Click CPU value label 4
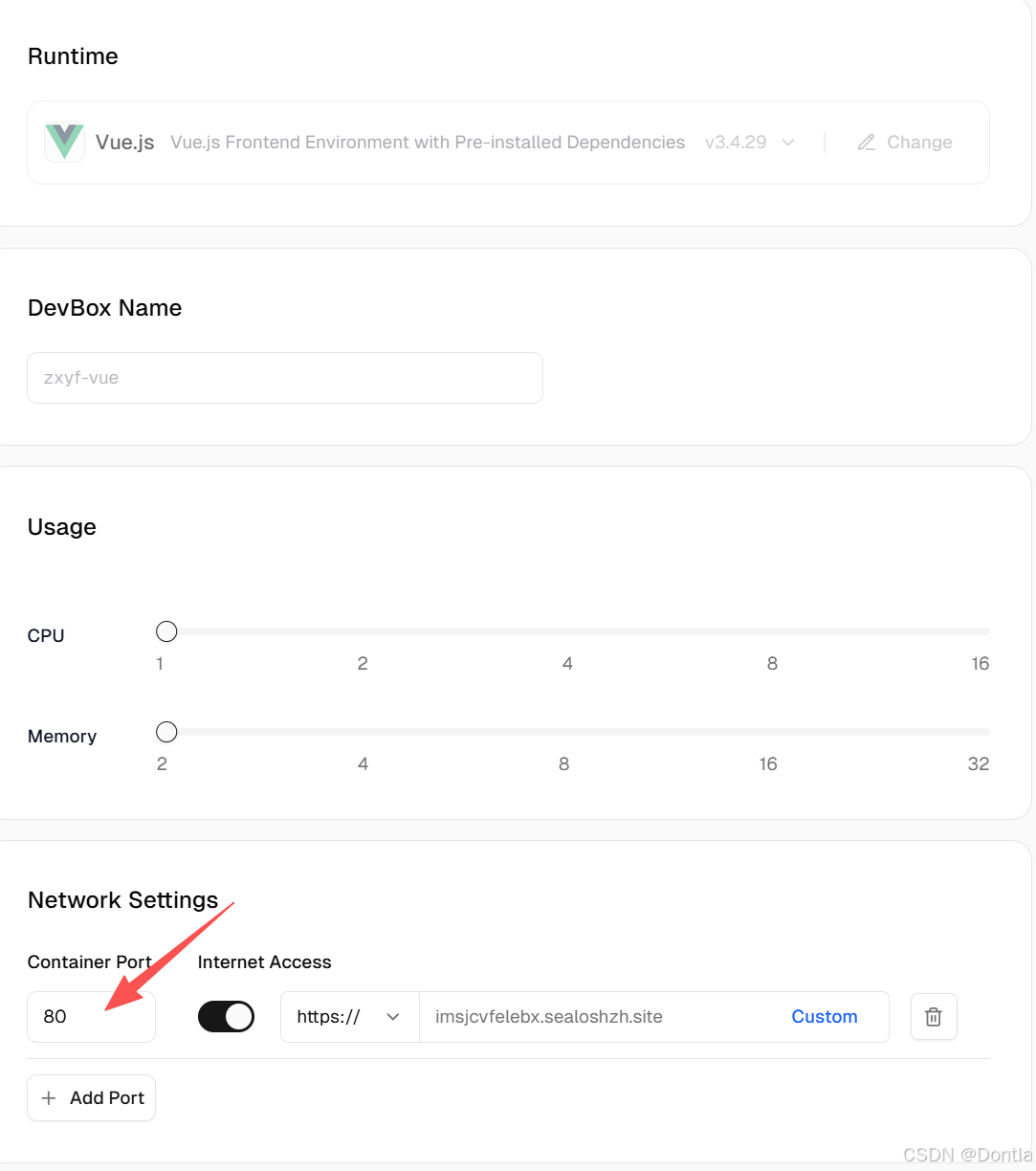This screenshot has height=1171, width=1036. pos(567,664)
